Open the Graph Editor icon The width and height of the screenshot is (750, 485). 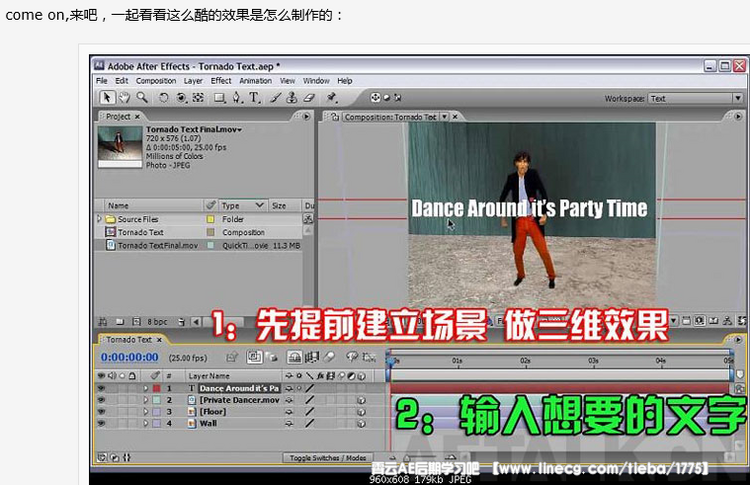[369, 357]
